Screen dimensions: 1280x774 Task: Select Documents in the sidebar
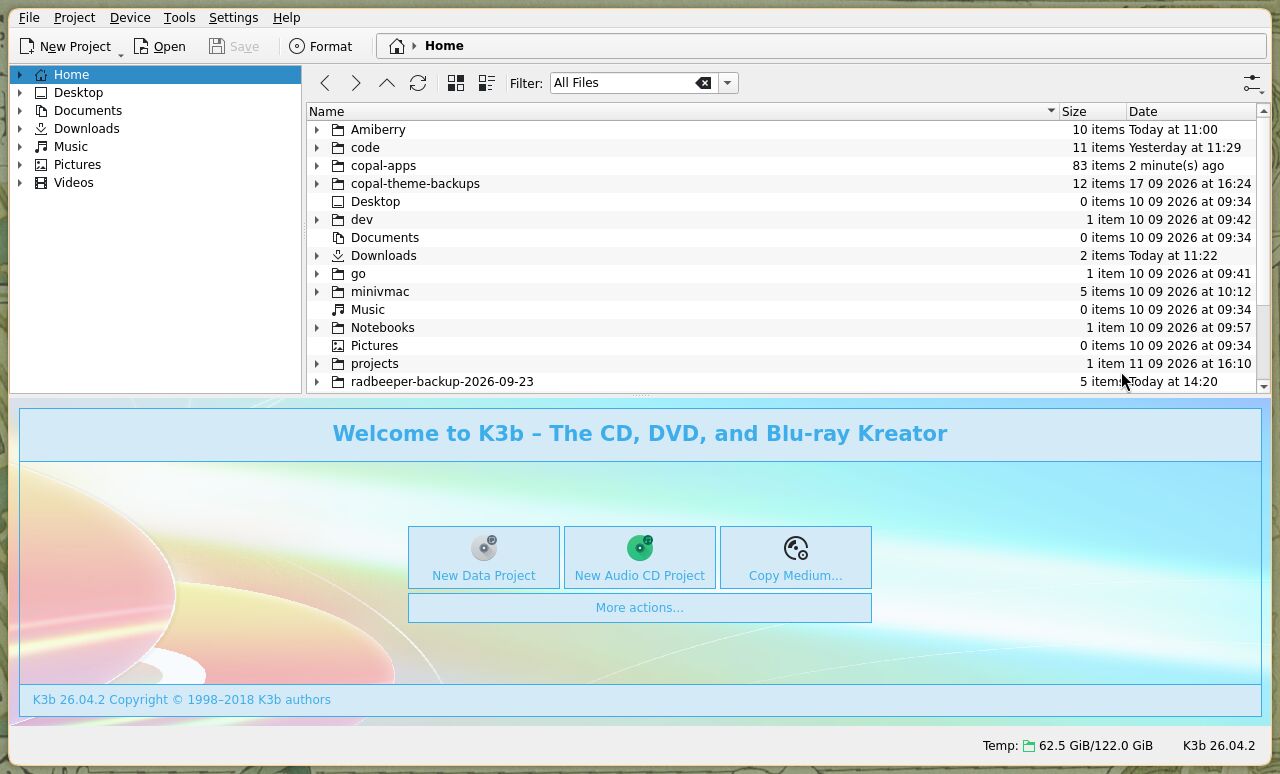(88, 111)
